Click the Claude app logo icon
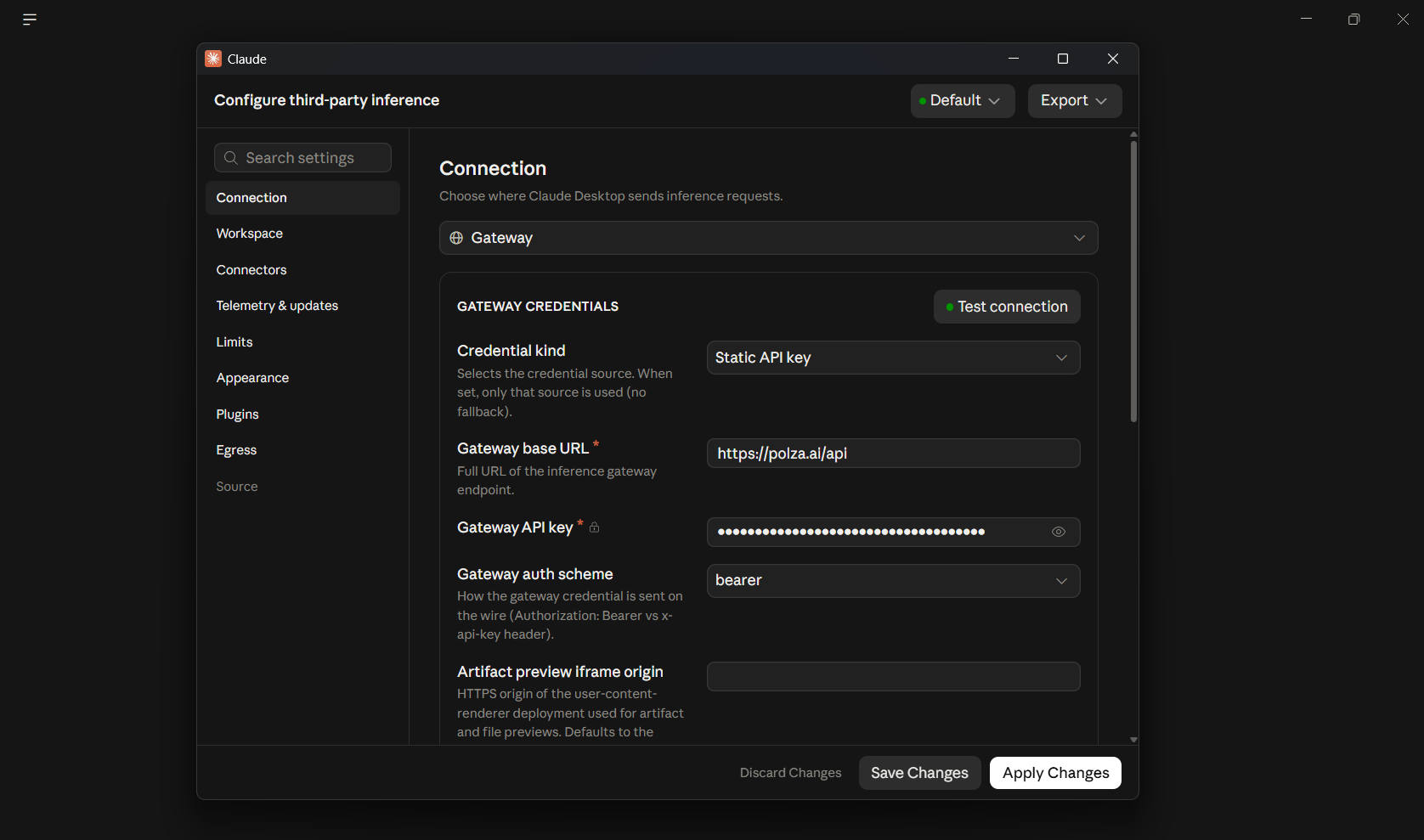This screenshot has width=1424, height=840. pyautogui.click(x=213, y=59)
